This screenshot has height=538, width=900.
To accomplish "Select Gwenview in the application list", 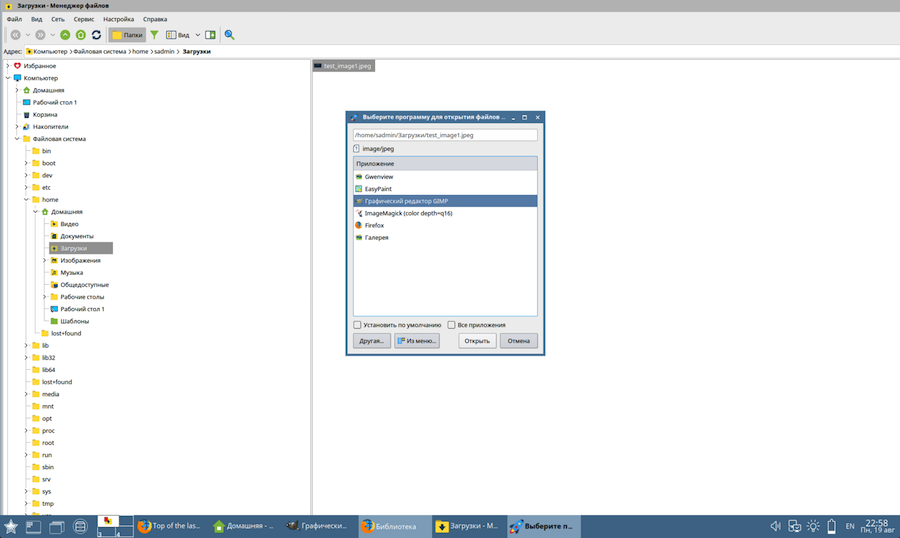I will click(379, 177).
